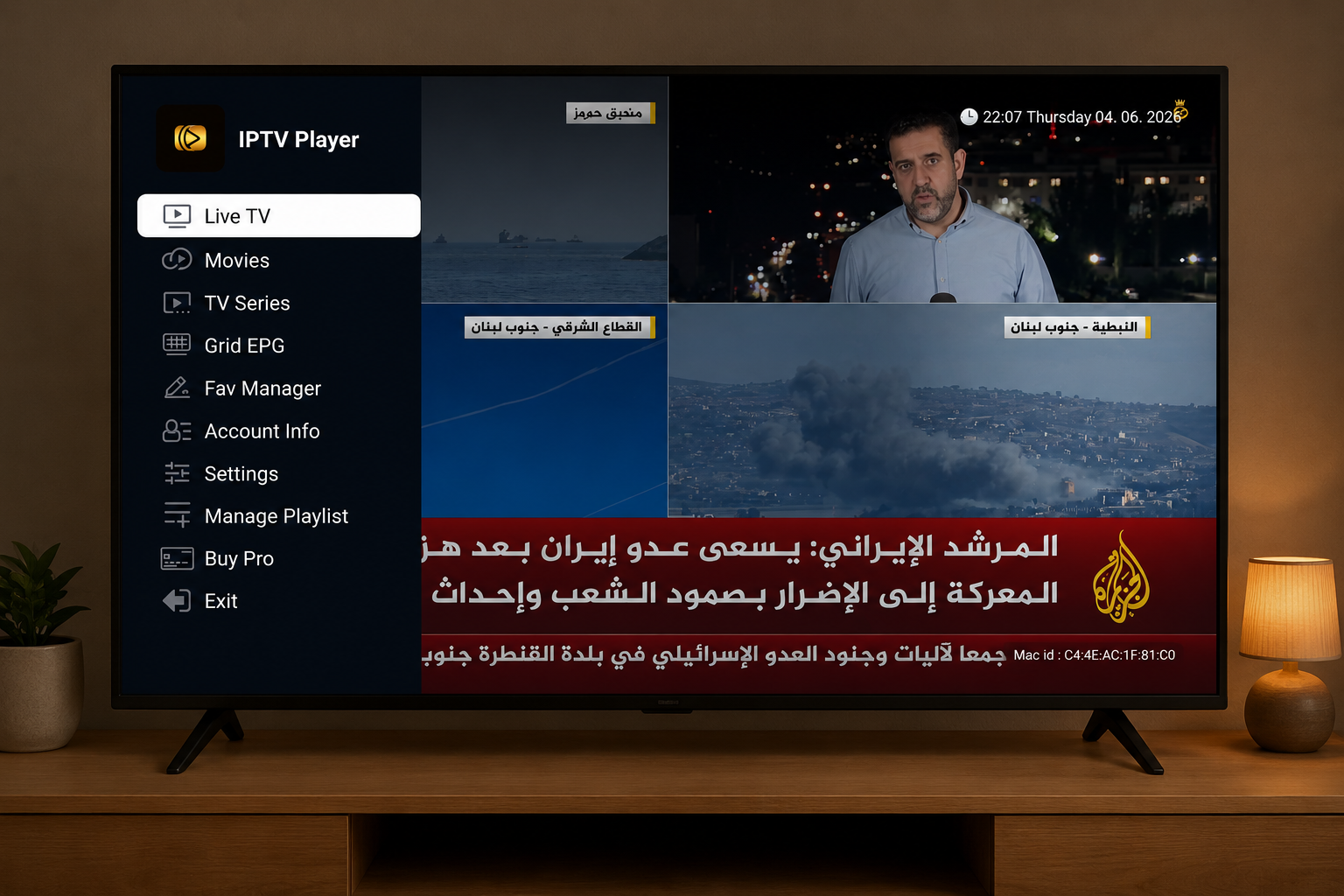Click the Al Jazeera channel logo
Viewport: 1344px width, 896px height.
pos(1121,577)
